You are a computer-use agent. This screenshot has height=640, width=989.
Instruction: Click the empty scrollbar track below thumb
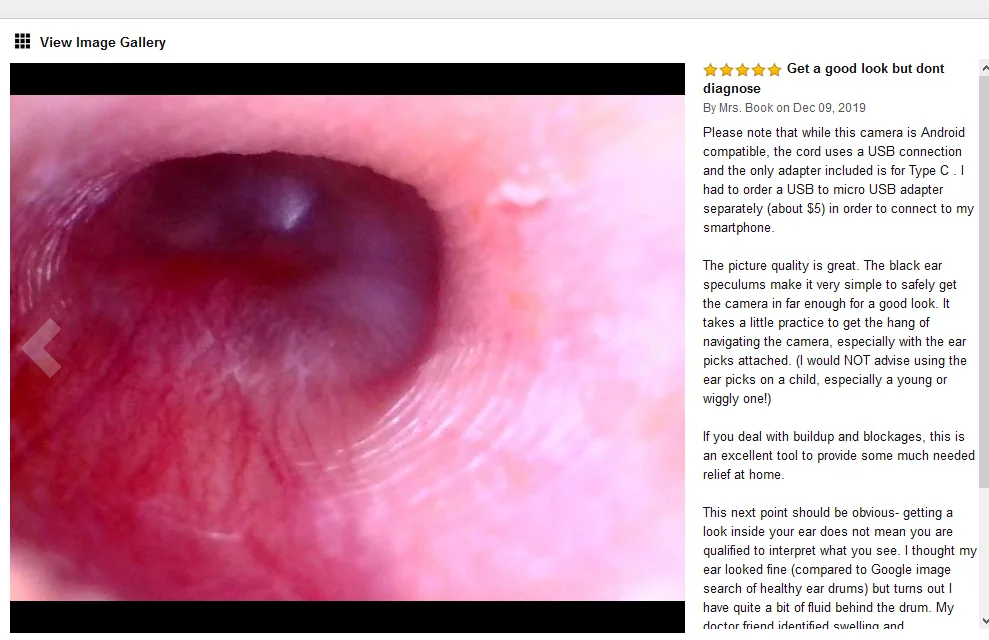pos(984,551)
